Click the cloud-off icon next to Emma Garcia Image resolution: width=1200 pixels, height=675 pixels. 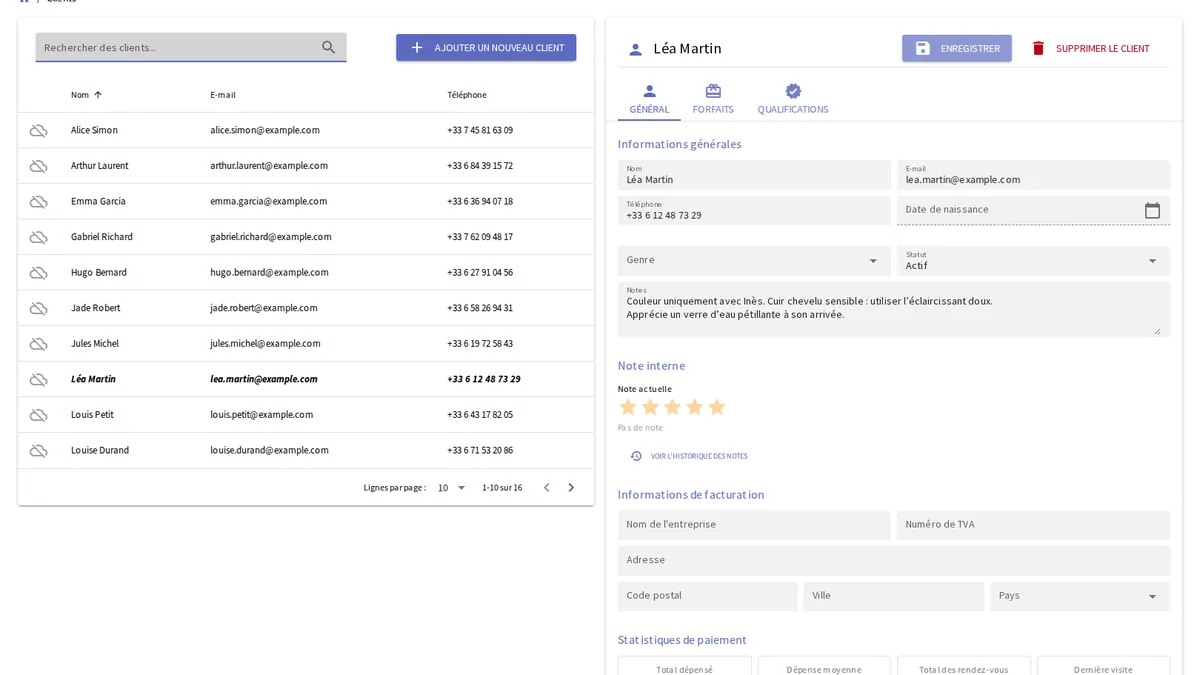tap(38, 201)
